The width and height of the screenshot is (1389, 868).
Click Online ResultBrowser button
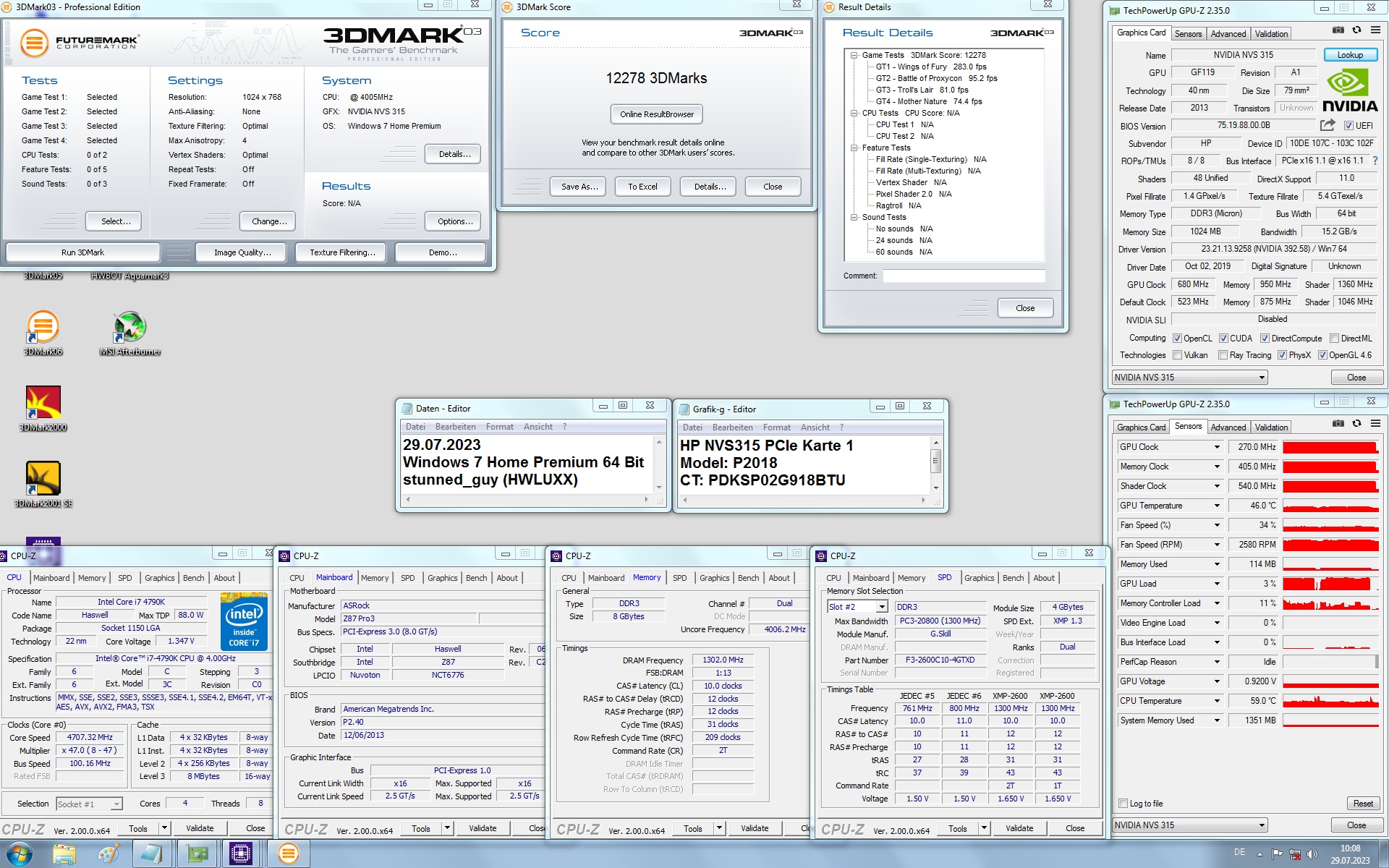(656, 114)
